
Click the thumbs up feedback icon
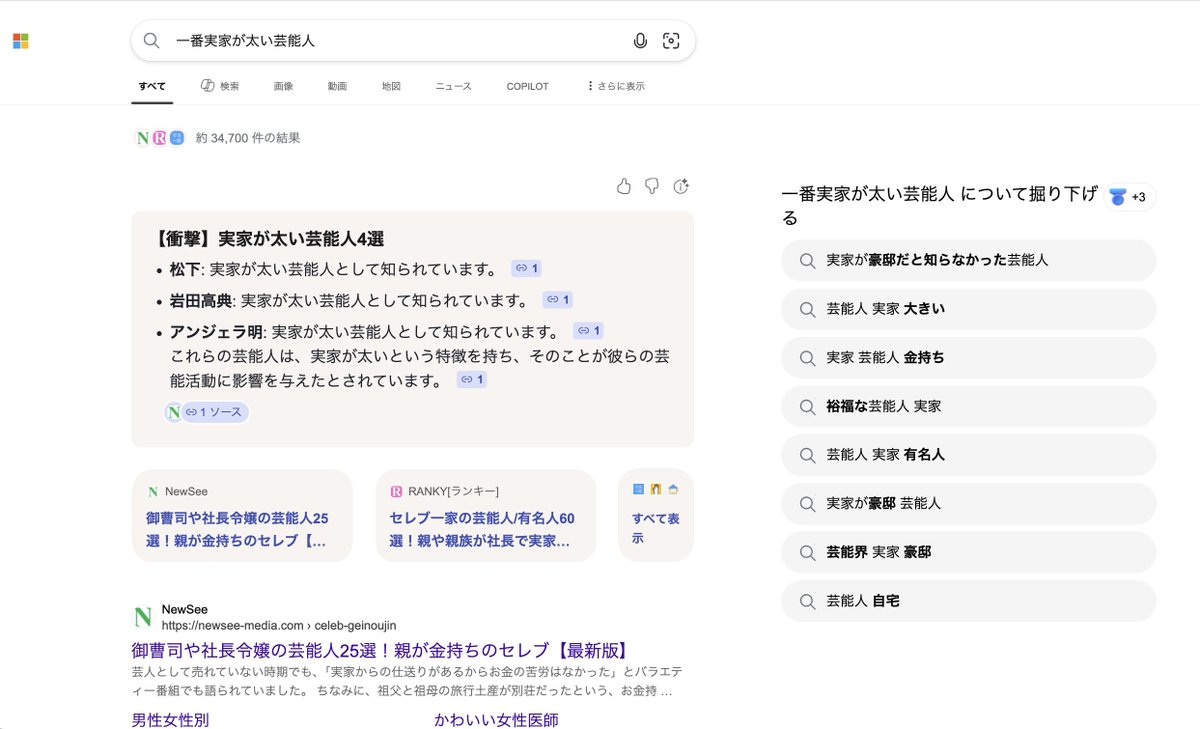click(x=624, y=186)
